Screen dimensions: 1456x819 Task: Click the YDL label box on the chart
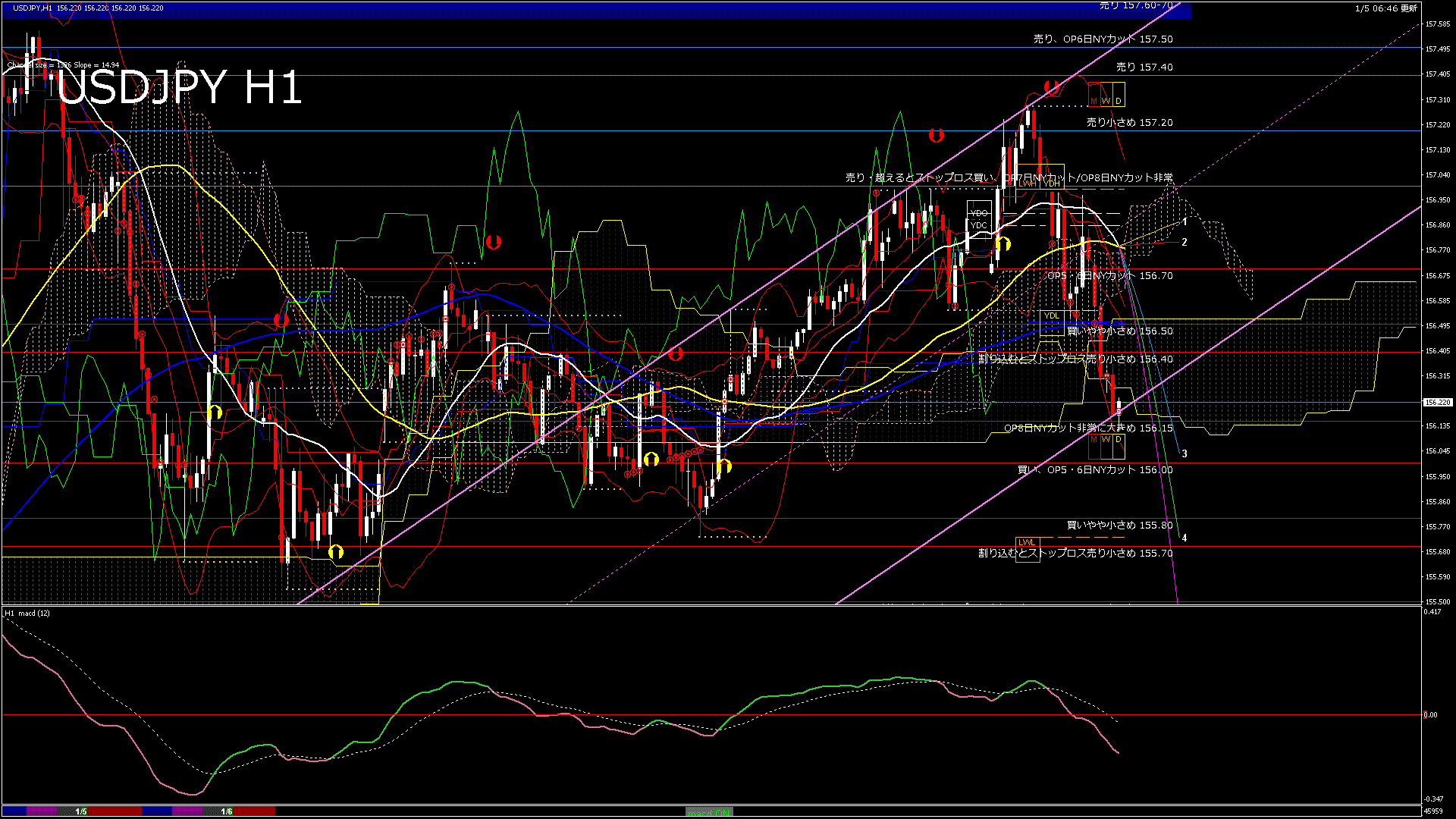tap(1053, 315)
